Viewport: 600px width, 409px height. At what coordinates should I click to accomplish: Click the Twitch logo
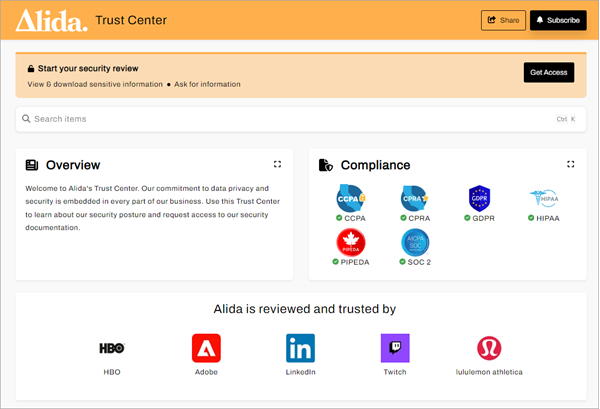coord(395,348)
